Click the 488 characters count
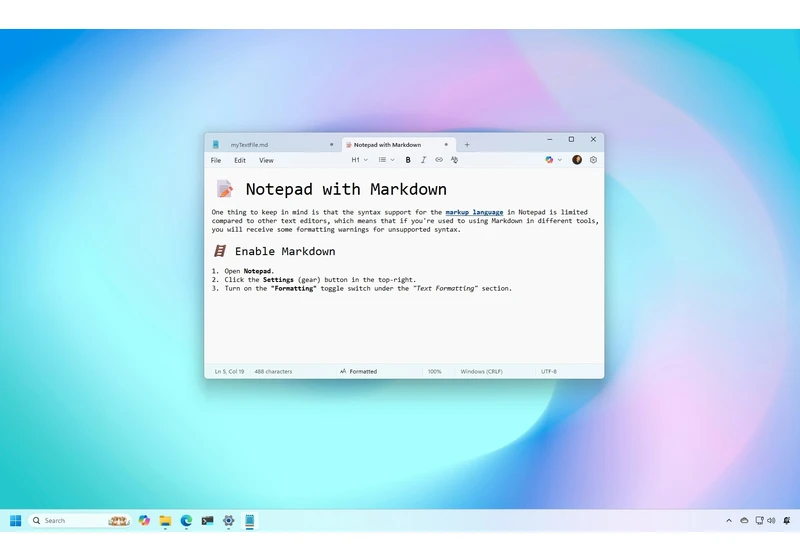 pyautogui.click(x=273, y=371)
